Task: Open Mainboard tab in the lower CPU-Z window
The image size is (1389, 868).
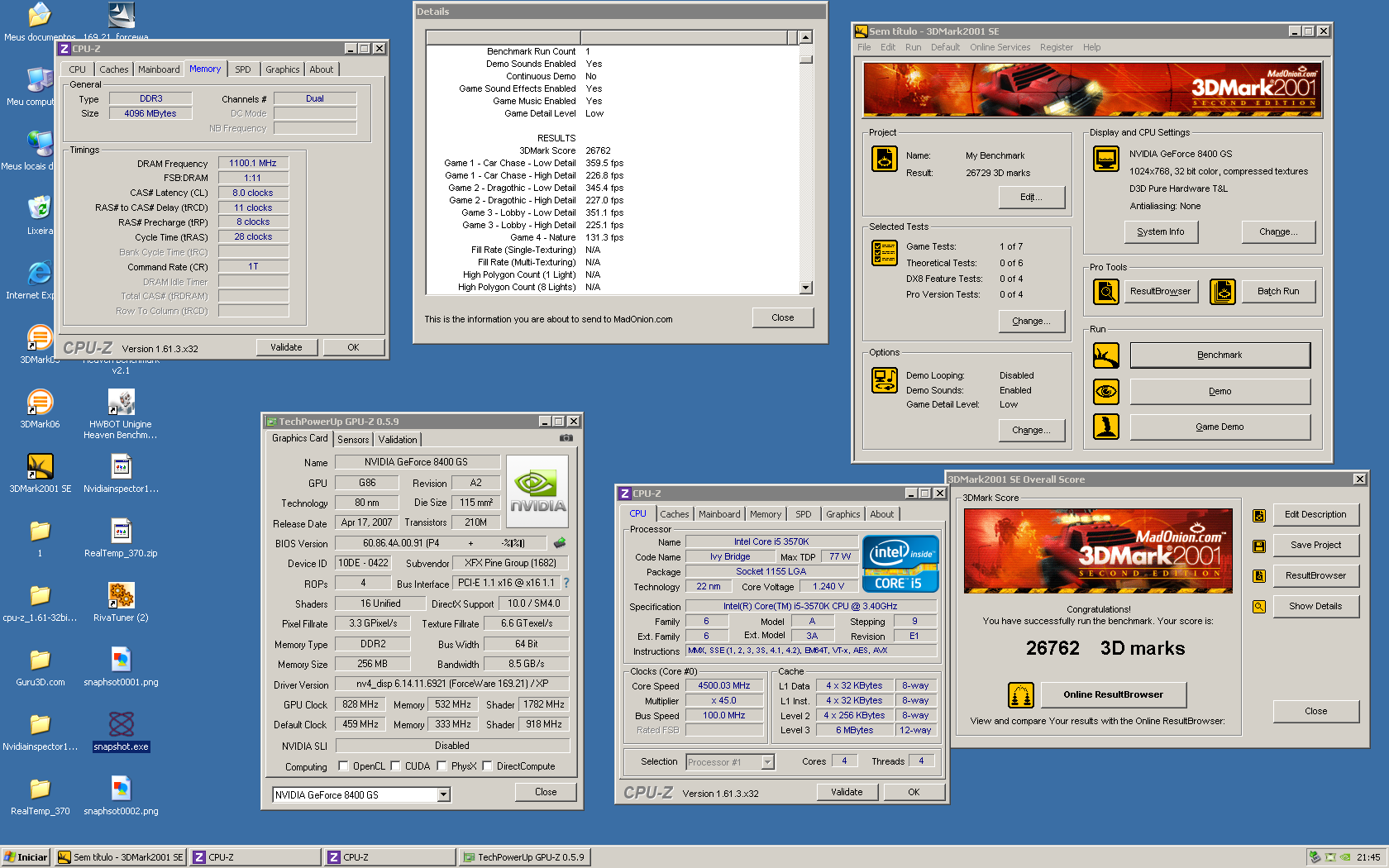Action: click(719, 514)
